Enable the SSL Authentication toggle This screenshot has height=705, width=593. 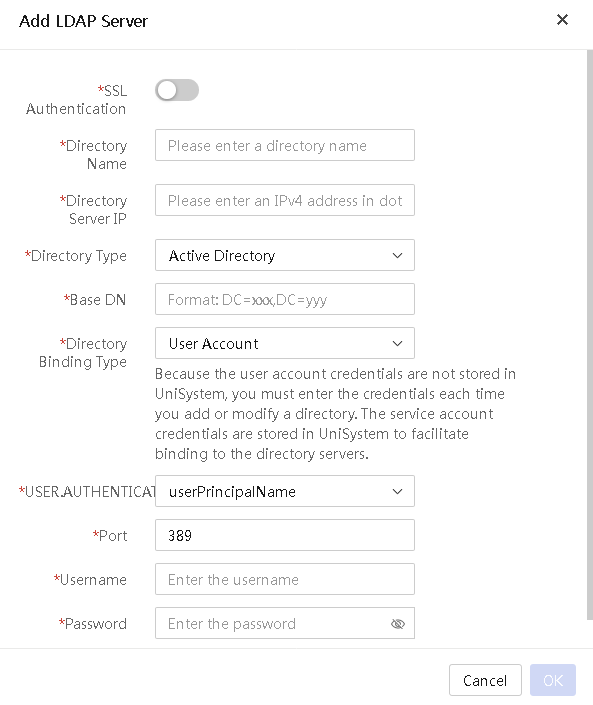[177, 90]
